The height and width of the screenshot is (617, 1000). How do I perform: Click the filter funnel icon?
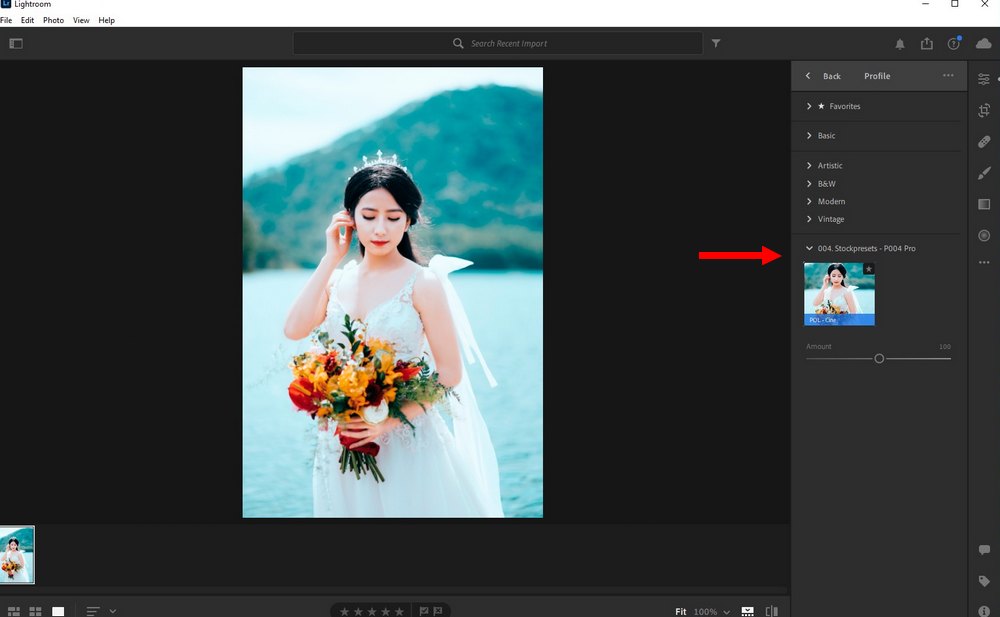(x=716, y=44)
